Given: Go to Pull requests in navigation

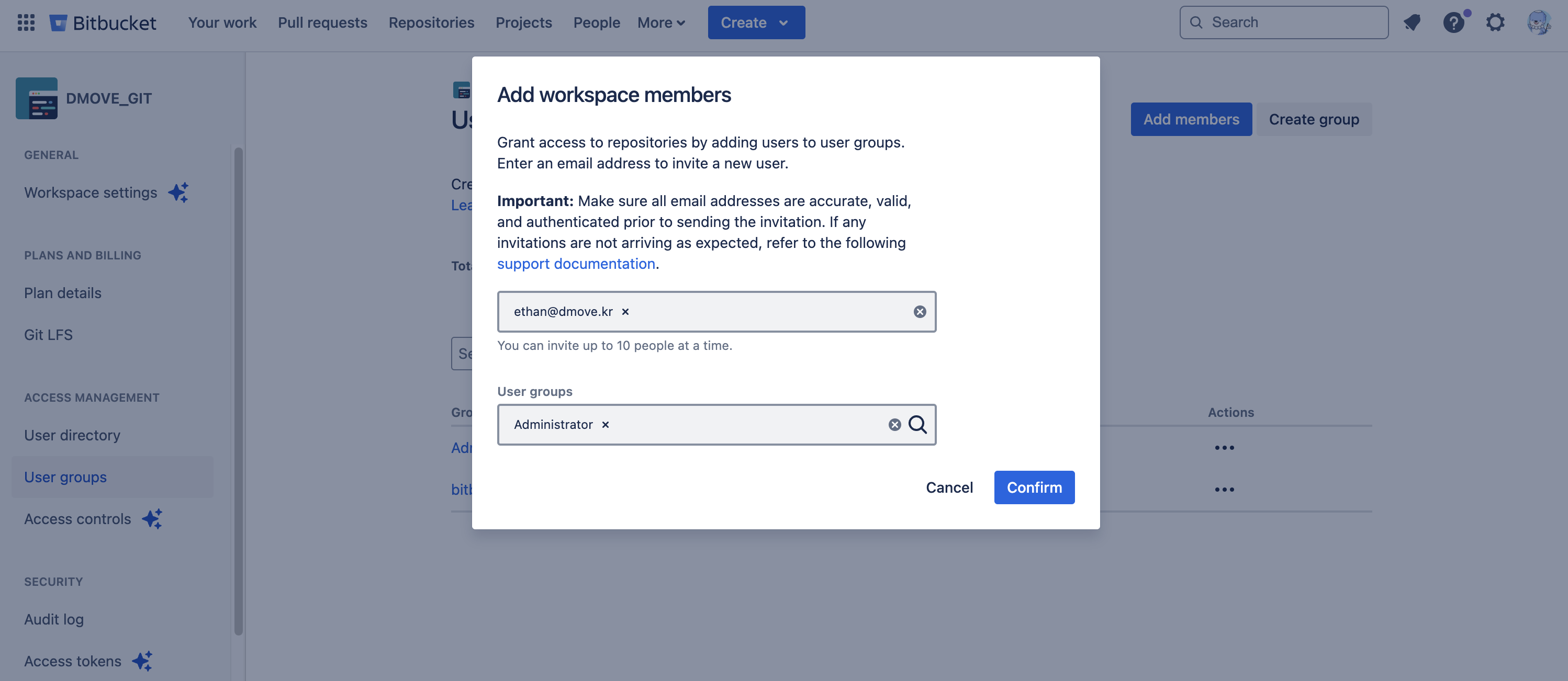Looking at the screenshot, I should 322,22.
